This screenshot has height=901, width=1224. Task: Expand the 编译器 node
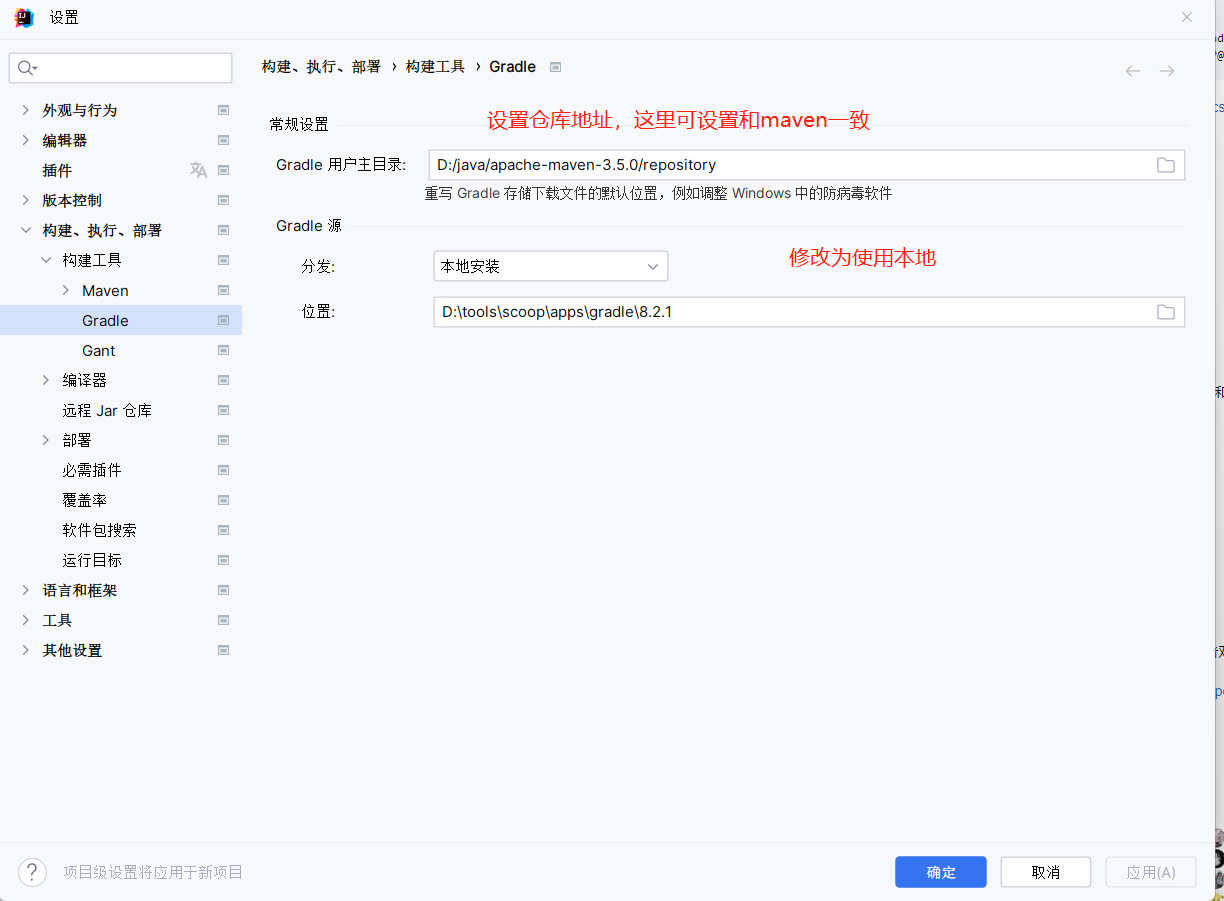46,380
